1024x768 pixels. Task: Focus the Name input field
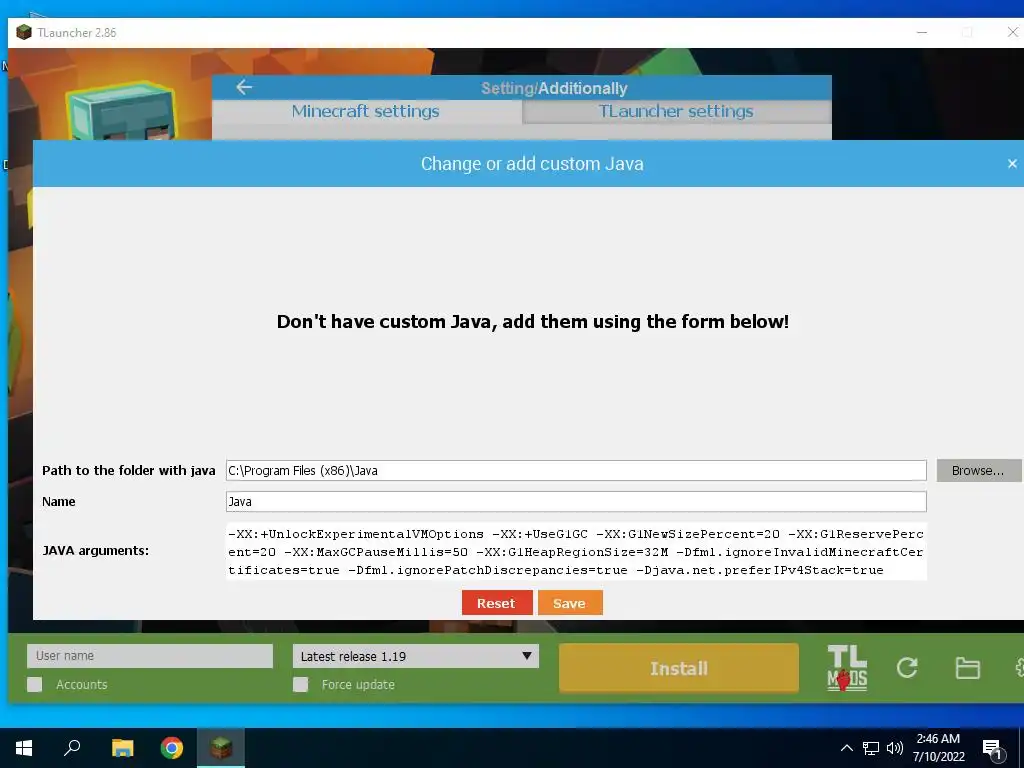[x=576, y=502]
